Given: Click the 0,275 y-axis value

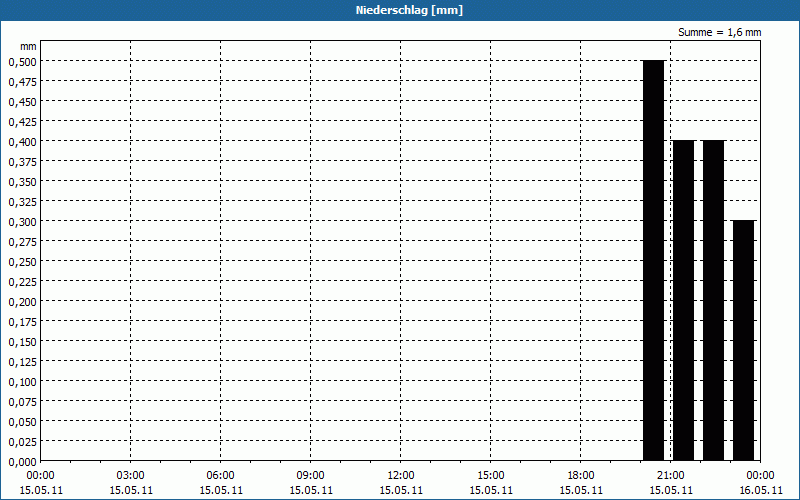Looking at the screenshot, I should [23, 241].
